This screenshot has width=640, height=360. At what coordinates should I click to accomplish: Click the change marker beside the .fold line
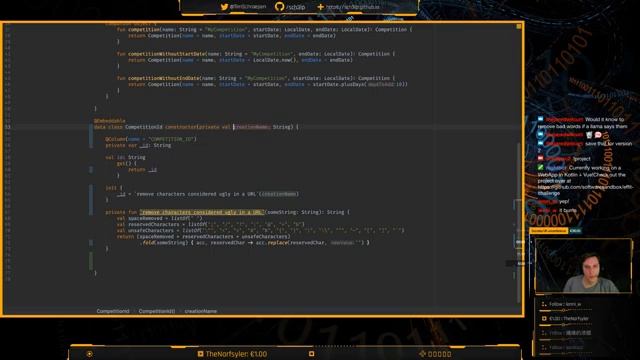[91, 242]
